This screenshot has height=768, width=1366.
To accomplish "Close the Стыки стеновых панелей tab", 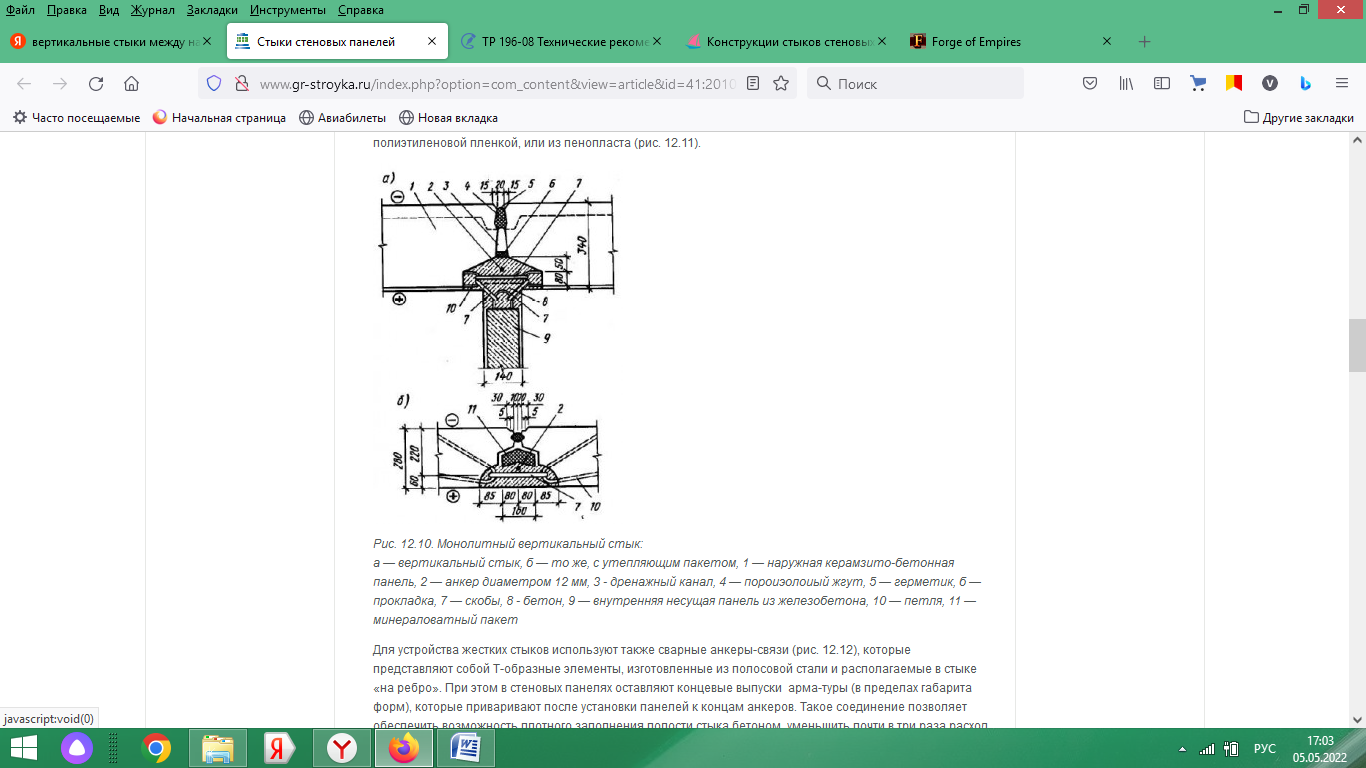I will [x=432, y=42].
